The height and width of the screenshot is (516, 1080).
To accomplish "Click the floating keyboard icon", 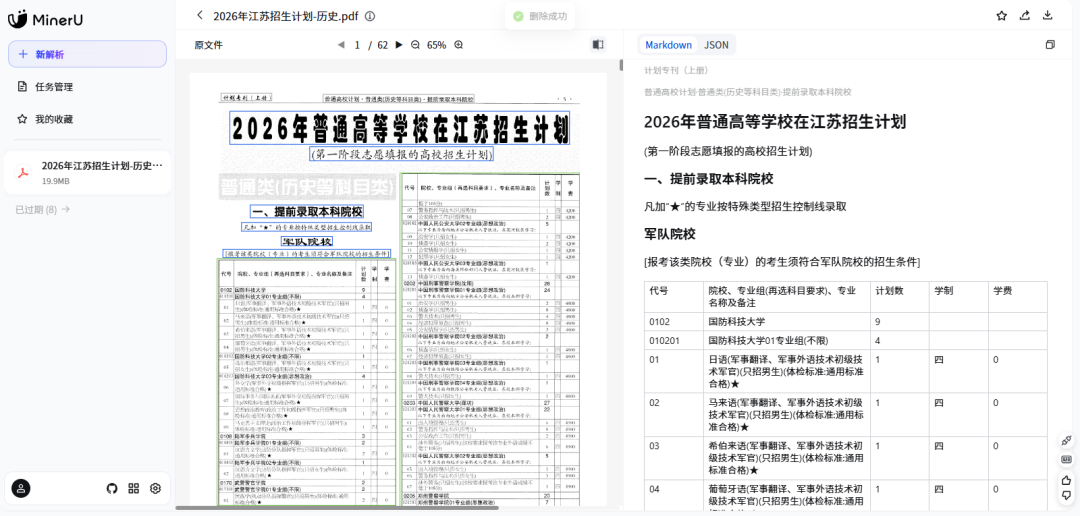I will click(1067, 459).
